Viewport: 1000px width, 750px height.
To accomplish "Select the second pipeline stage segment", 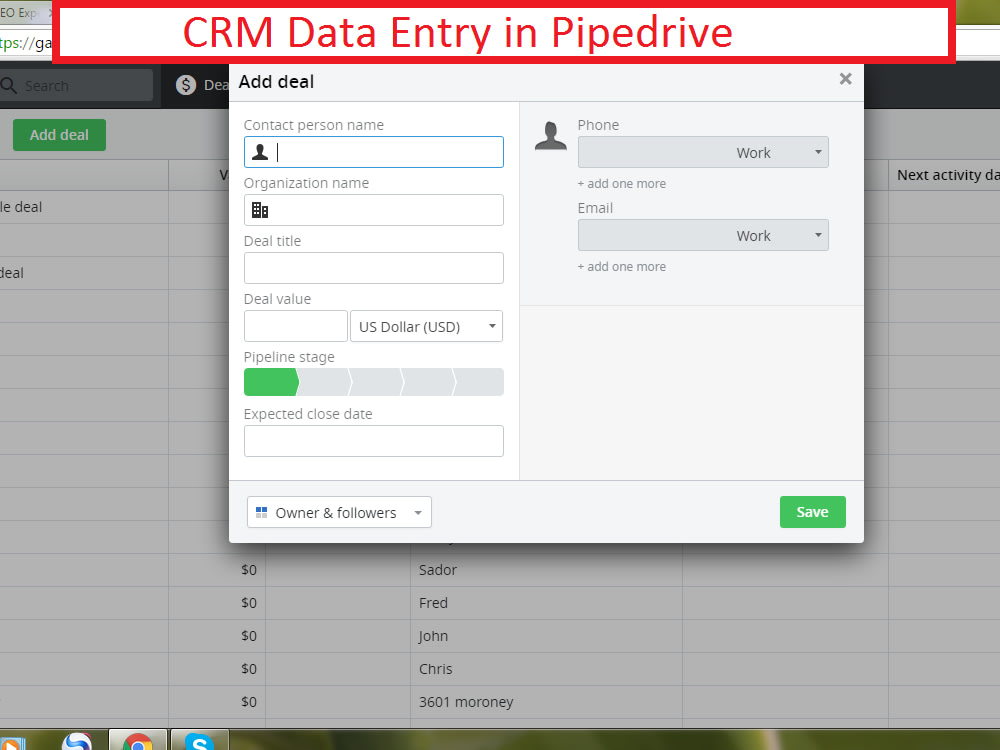I will 324,382.
